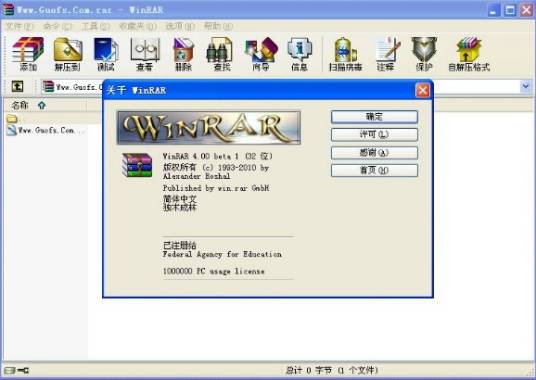Close the 关于 WinRAR dialog
This screenshot has width=536, height=380.
[x=423, y=91]
